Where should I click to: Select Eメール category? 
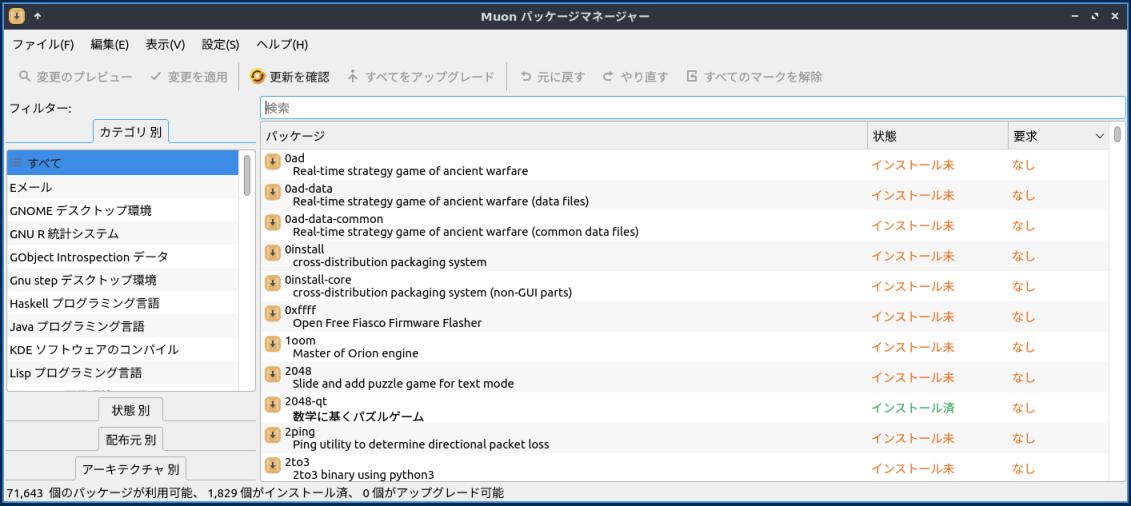123,187
